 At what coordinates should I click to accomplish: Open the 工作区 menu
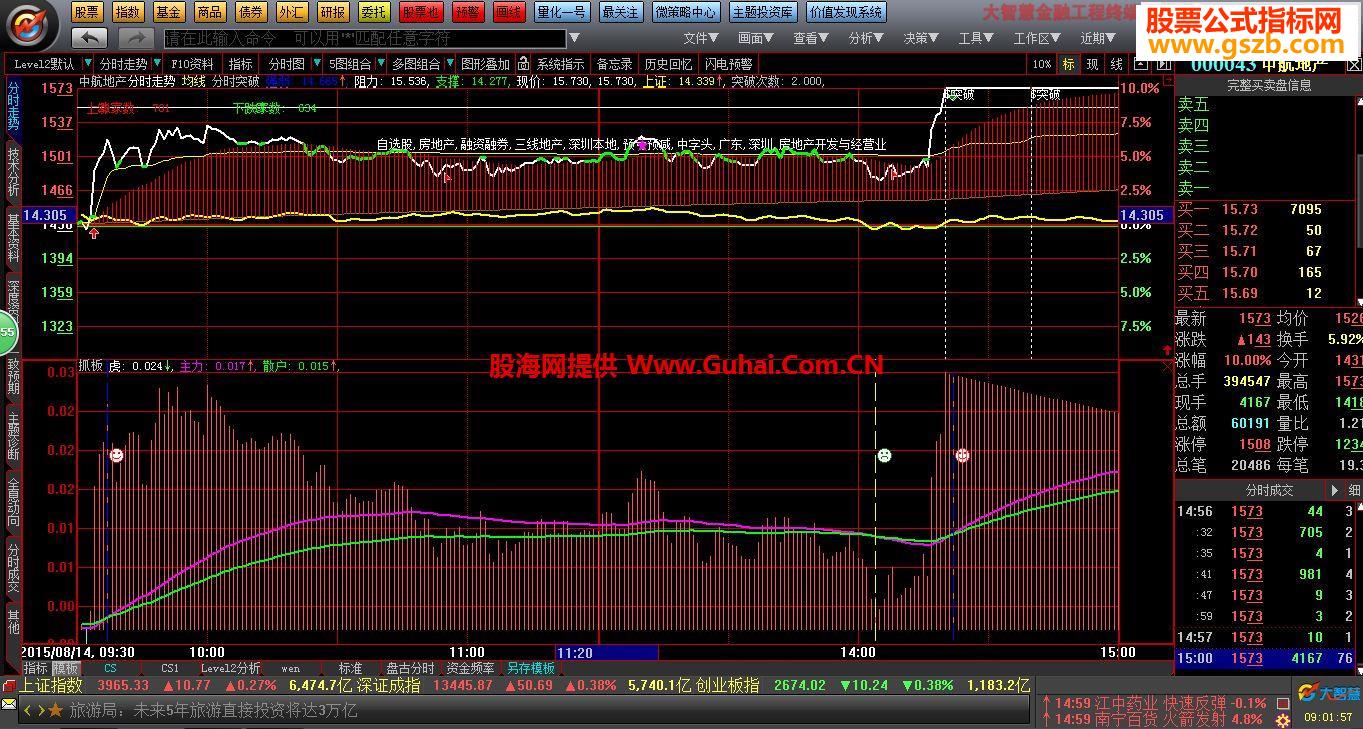(x=1038, y=38)
